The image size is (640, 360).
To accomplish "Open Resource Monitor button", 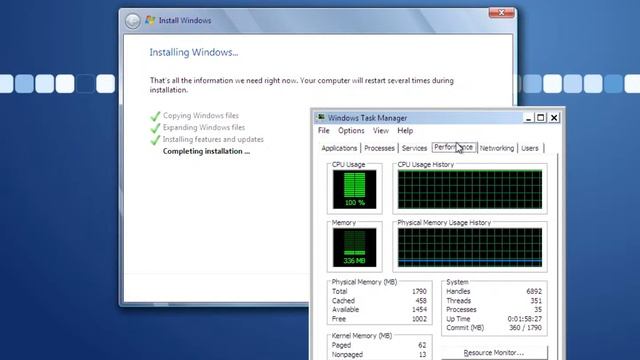I will click(x=494, y=353).
